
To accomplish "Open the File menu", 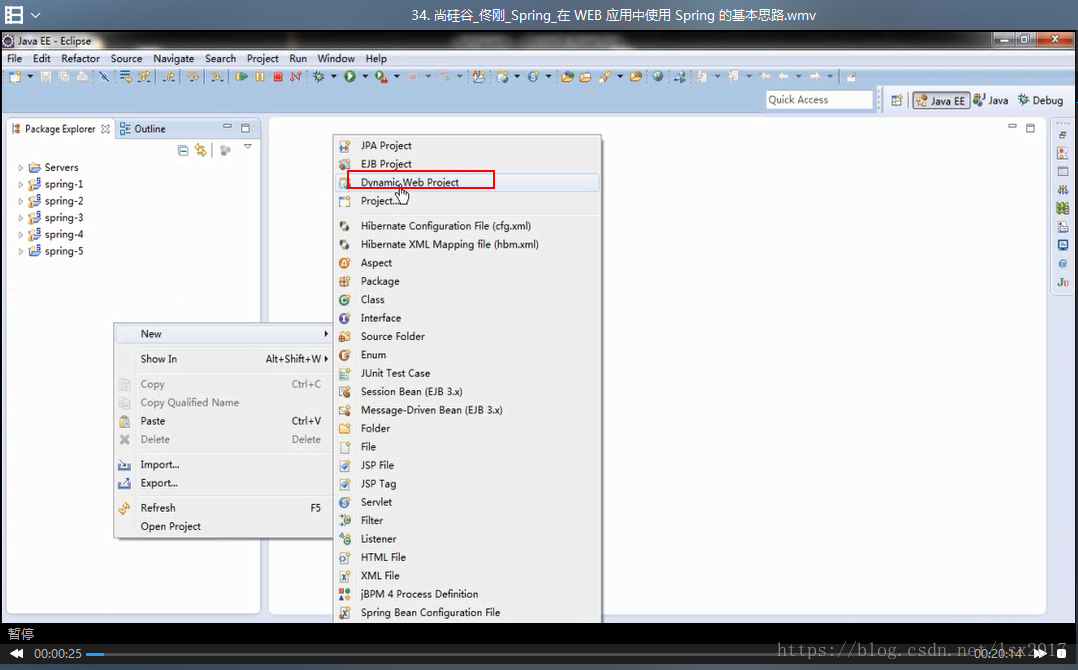I will tap(14, 58).
